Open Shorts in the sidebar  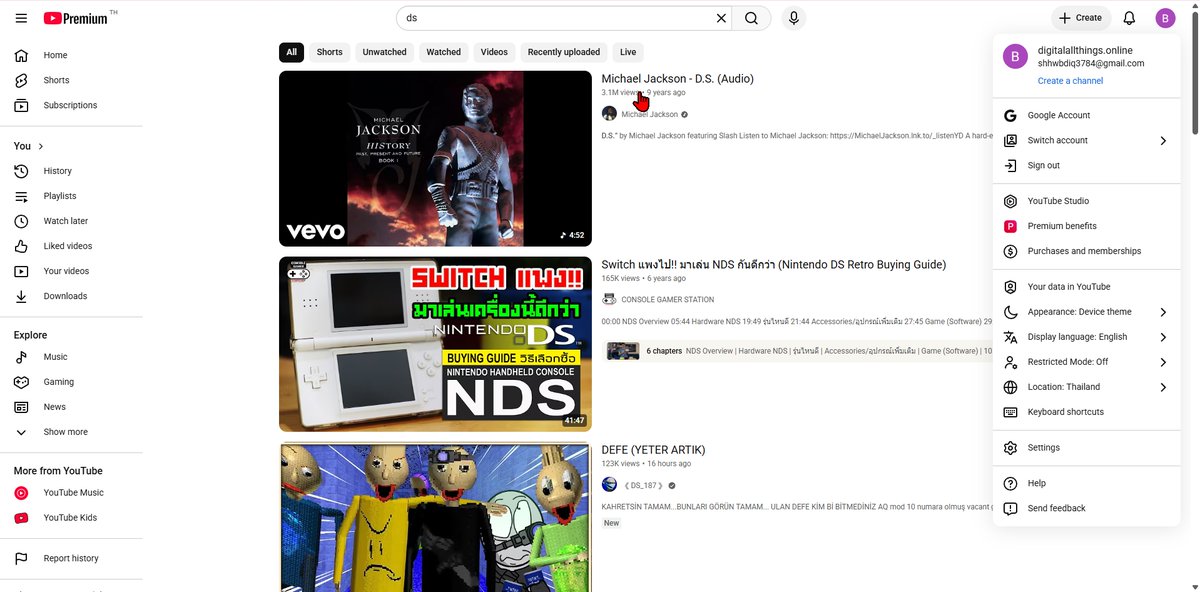tap(70, 80)
